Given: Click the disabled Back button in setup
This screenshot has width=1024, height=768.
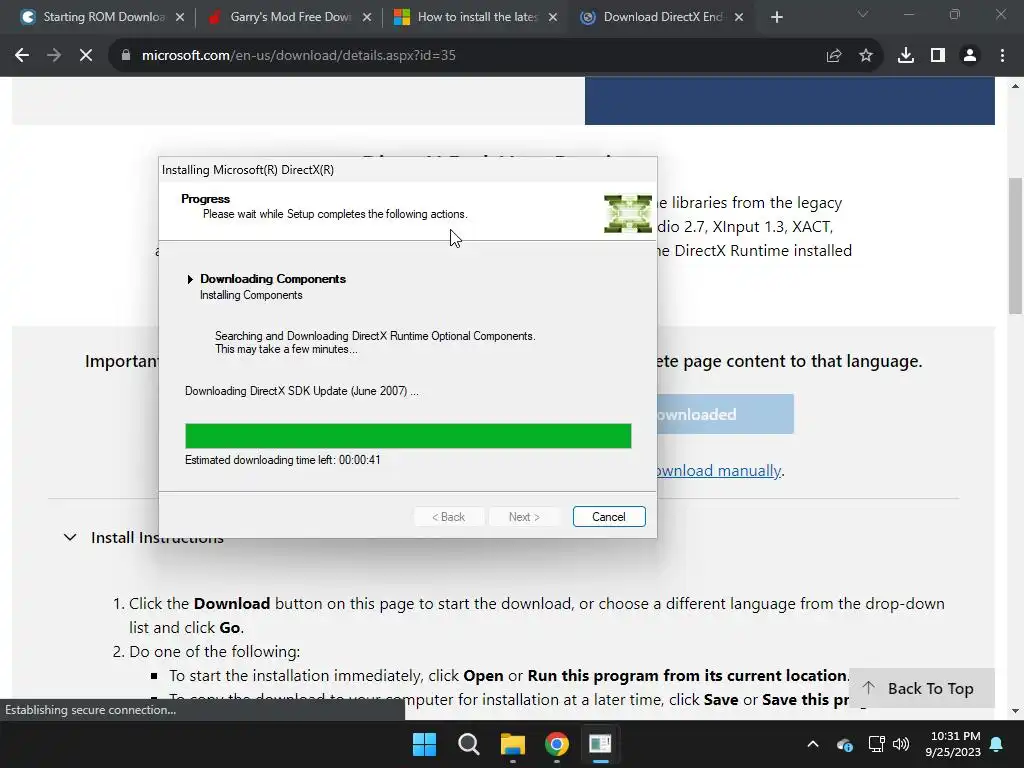Looking at the screenshot, I should (x=449, y=517).
